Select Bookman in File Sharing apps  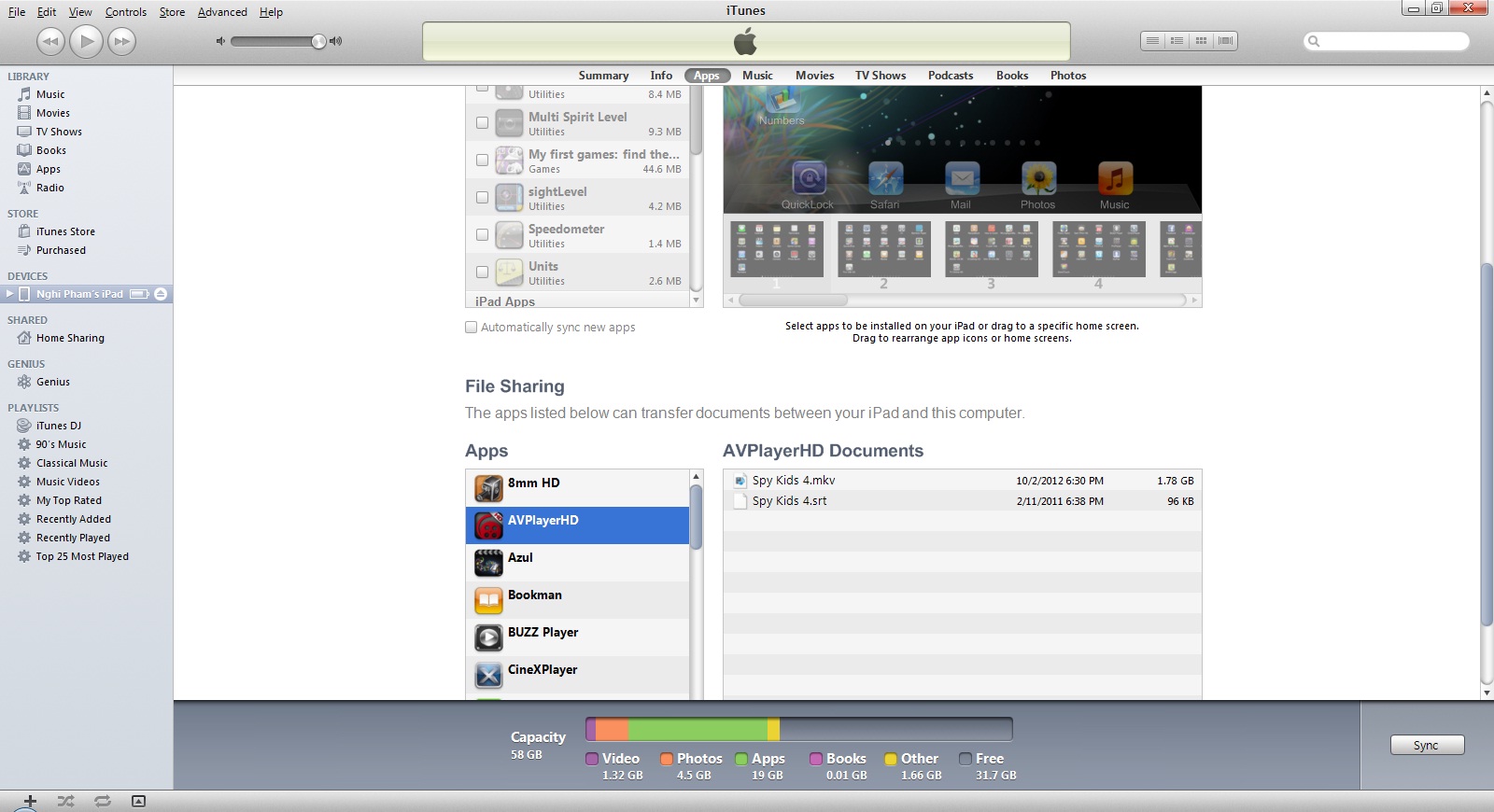pyautogui.click(x=577, y=600)
